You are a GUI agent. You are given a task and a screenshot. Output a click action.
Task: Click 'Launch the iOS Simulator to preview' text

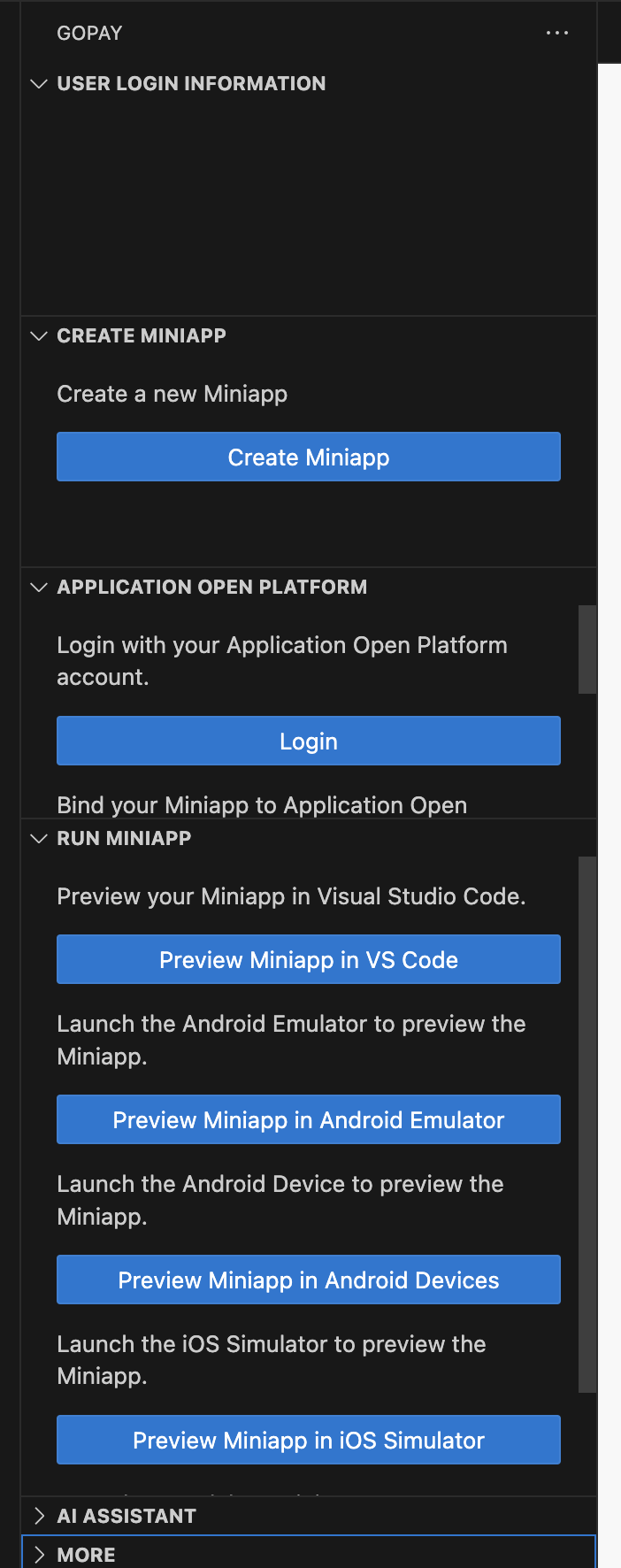[x=272, y=1360]
